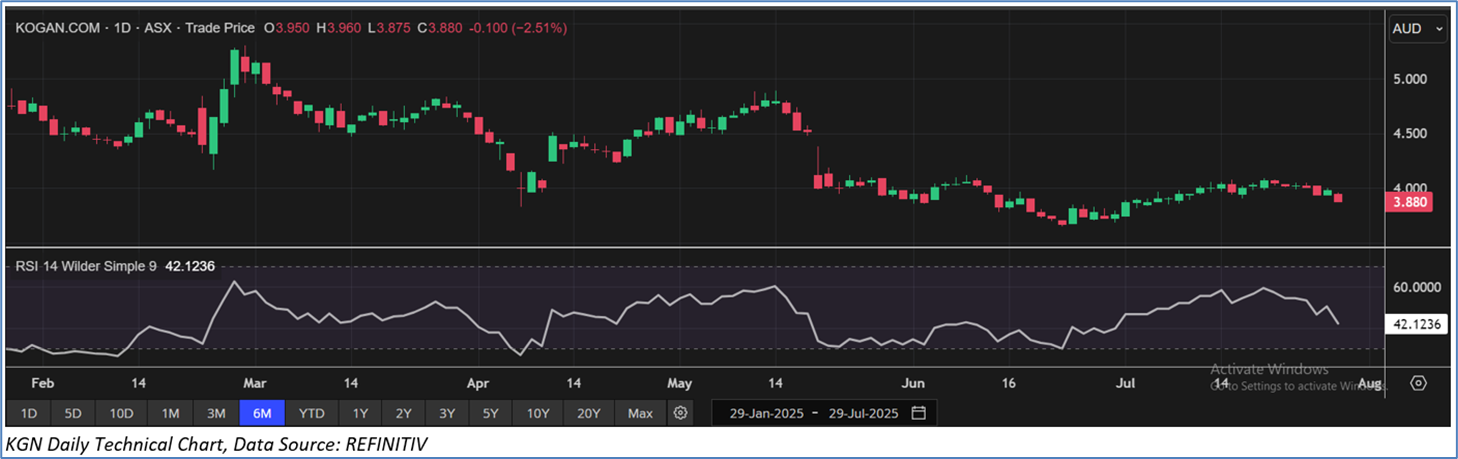Show year-to-date with YTD button
This screenshot has height=459, width=1458.
click(x=312, y=413)
